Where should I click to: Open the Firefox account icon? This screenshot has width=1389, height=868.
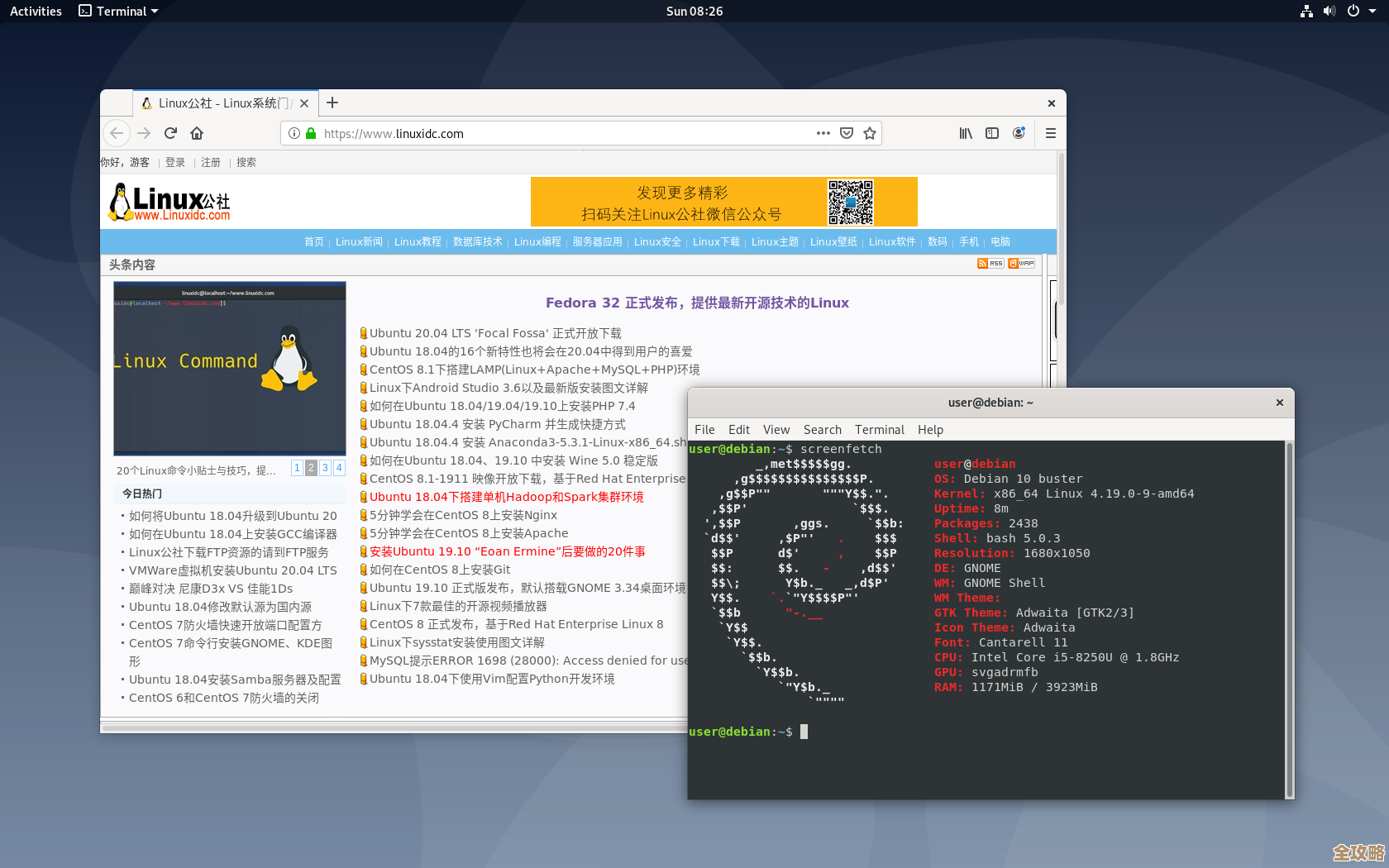click(x=1019, y=133)
